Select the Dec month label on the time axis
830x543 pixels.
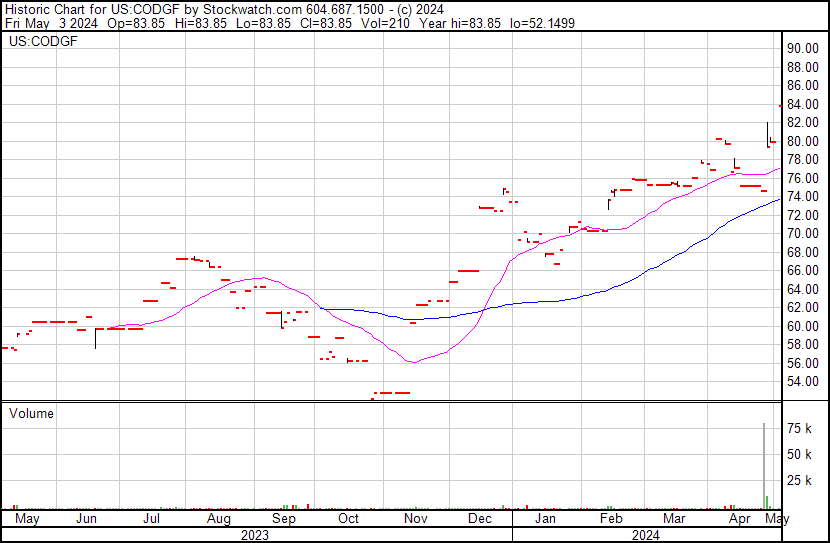(480, 519)
